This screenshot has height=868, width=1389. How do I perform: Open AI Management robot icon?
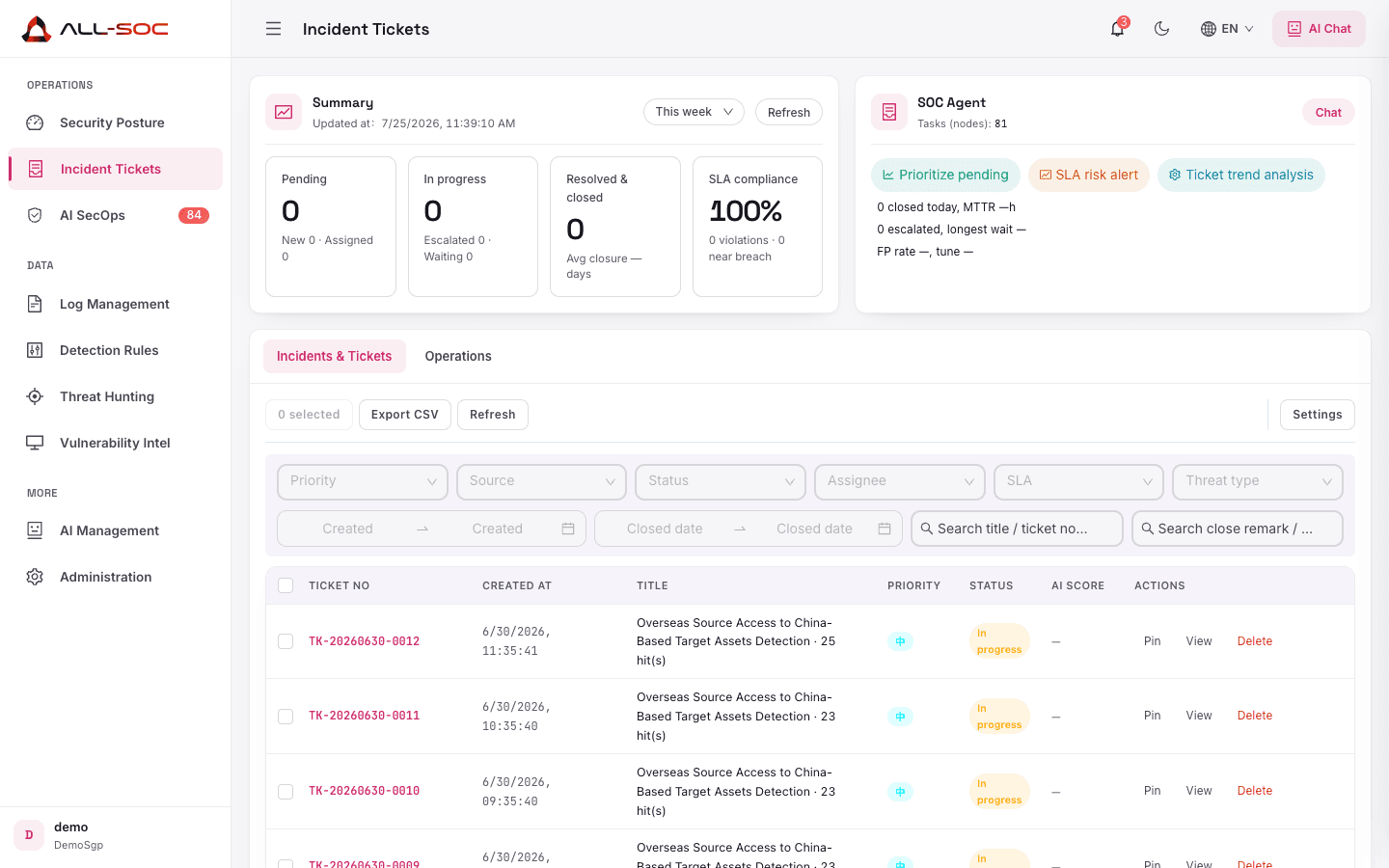coord(35,530)
